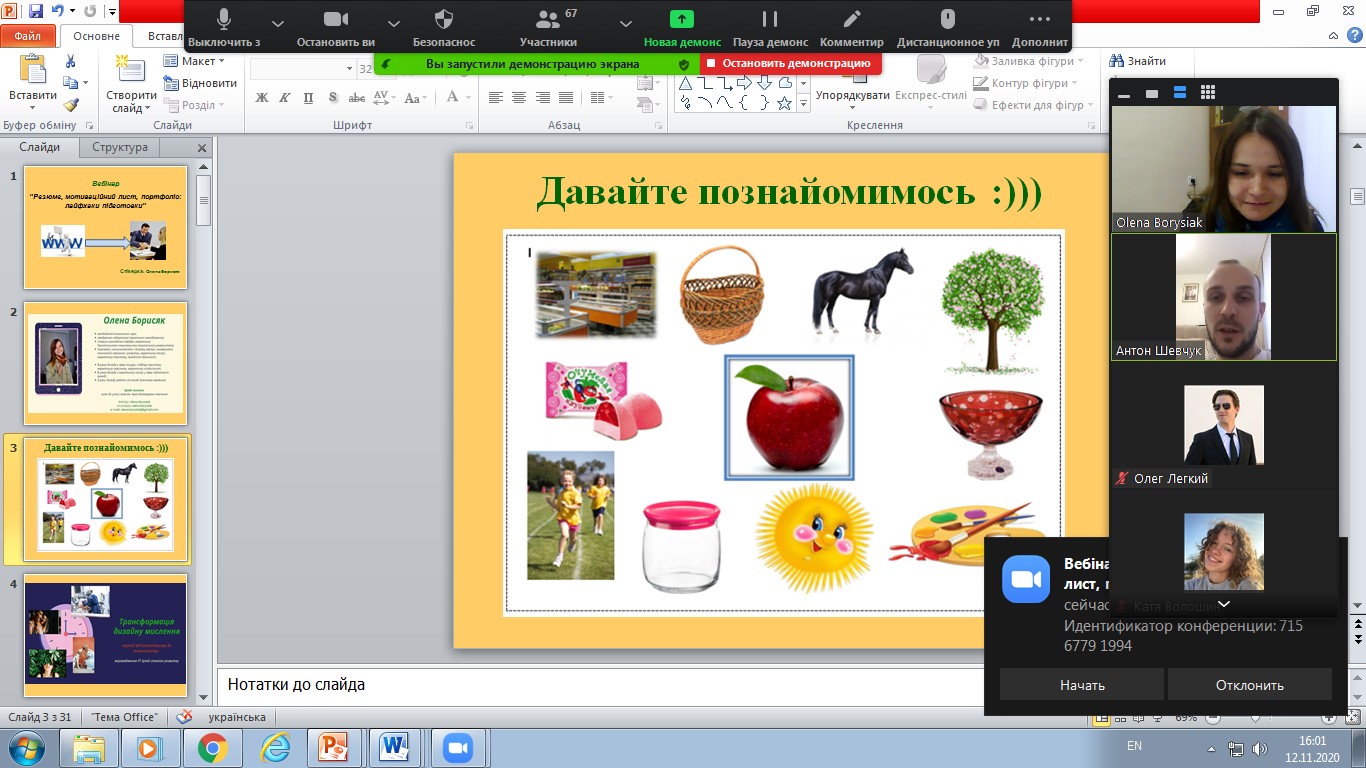Toggle right text alignment

[x=542, y=97]
